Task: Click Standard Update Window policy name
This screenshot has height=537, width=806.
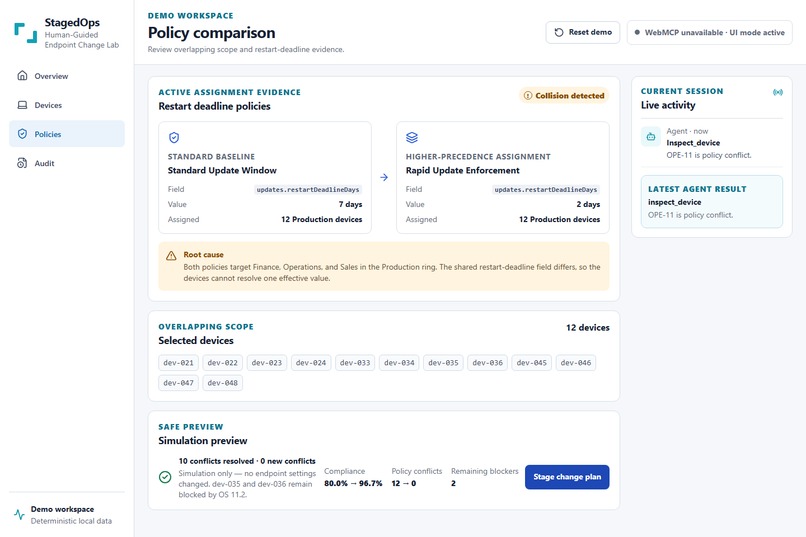Action: [222, 170]
